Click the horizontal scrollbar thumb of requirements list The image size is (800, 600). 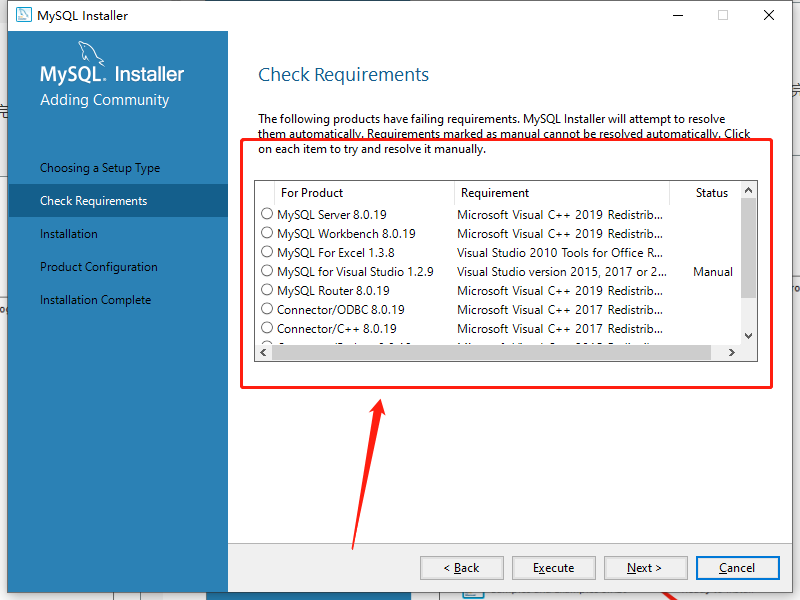click(x=491, y=353)
